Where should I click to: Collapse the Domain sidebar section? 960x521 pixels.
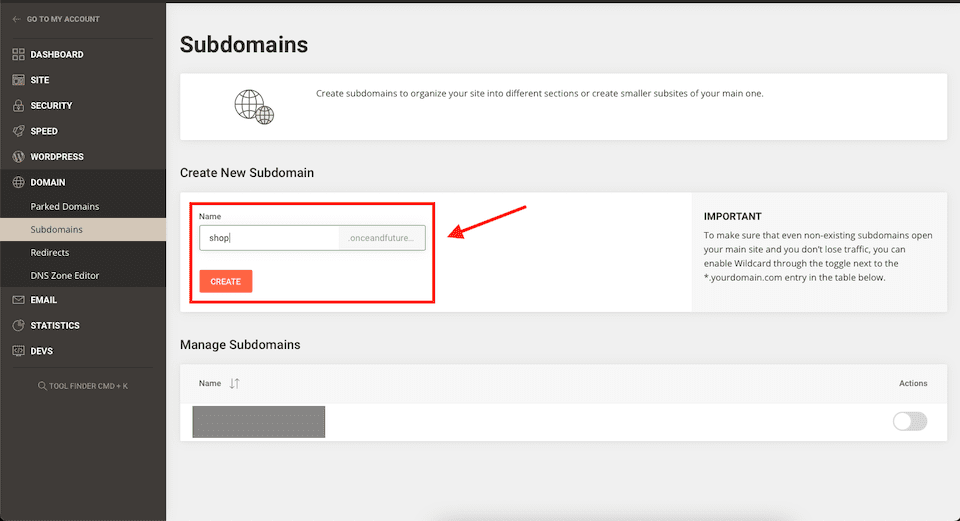tap(48, 182)
